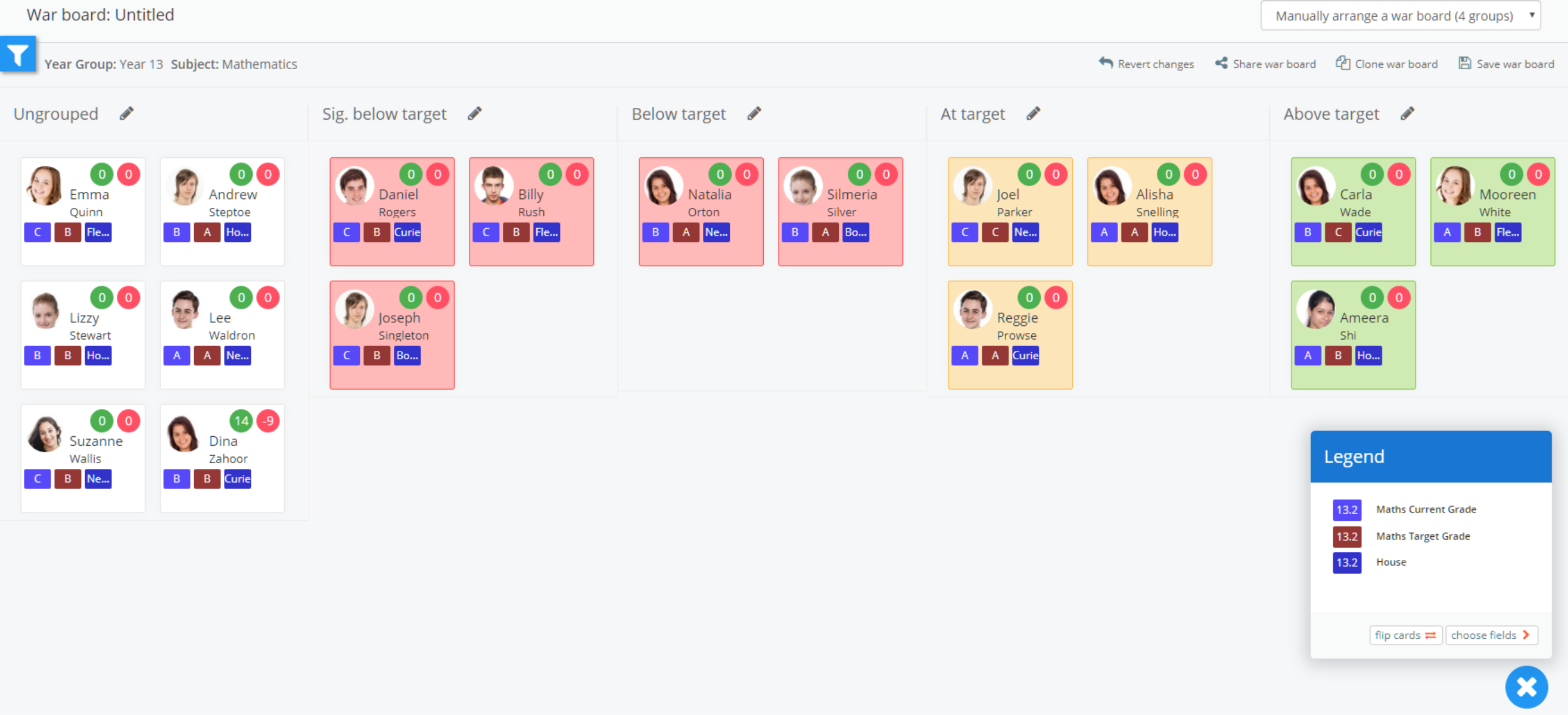1568x715 pixels.
Task: Flip cards using the legend button
Action: (1405, 635)
